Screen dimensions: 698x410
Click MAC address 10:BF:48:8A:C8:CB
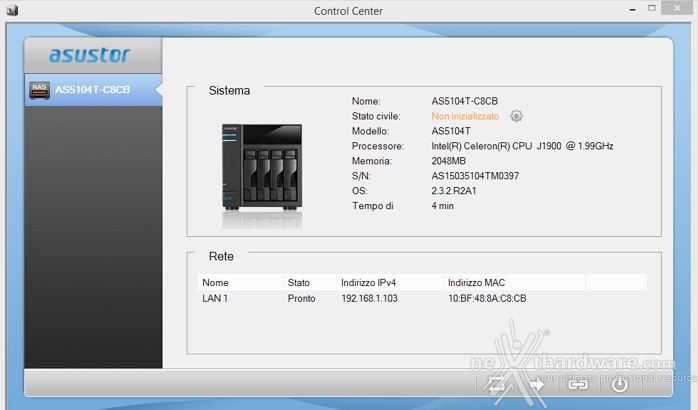[x=487, y=298]
